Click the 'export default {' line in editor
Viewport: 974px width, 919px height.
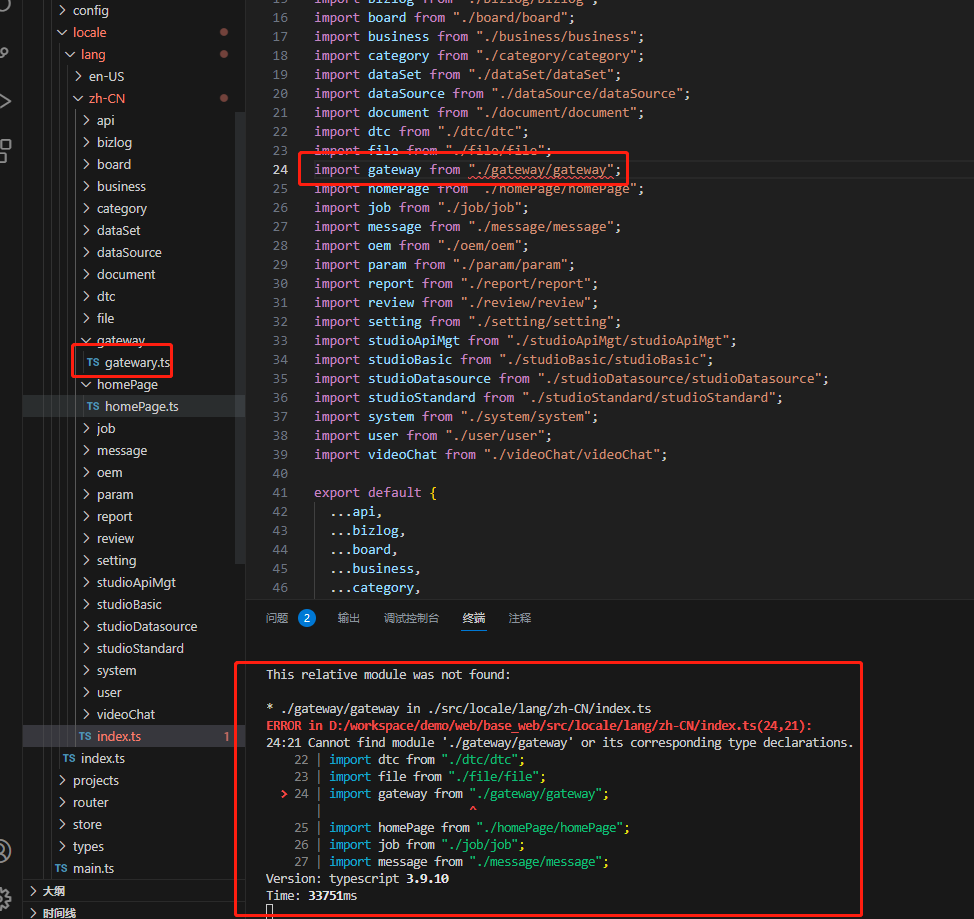pos(375,493)
